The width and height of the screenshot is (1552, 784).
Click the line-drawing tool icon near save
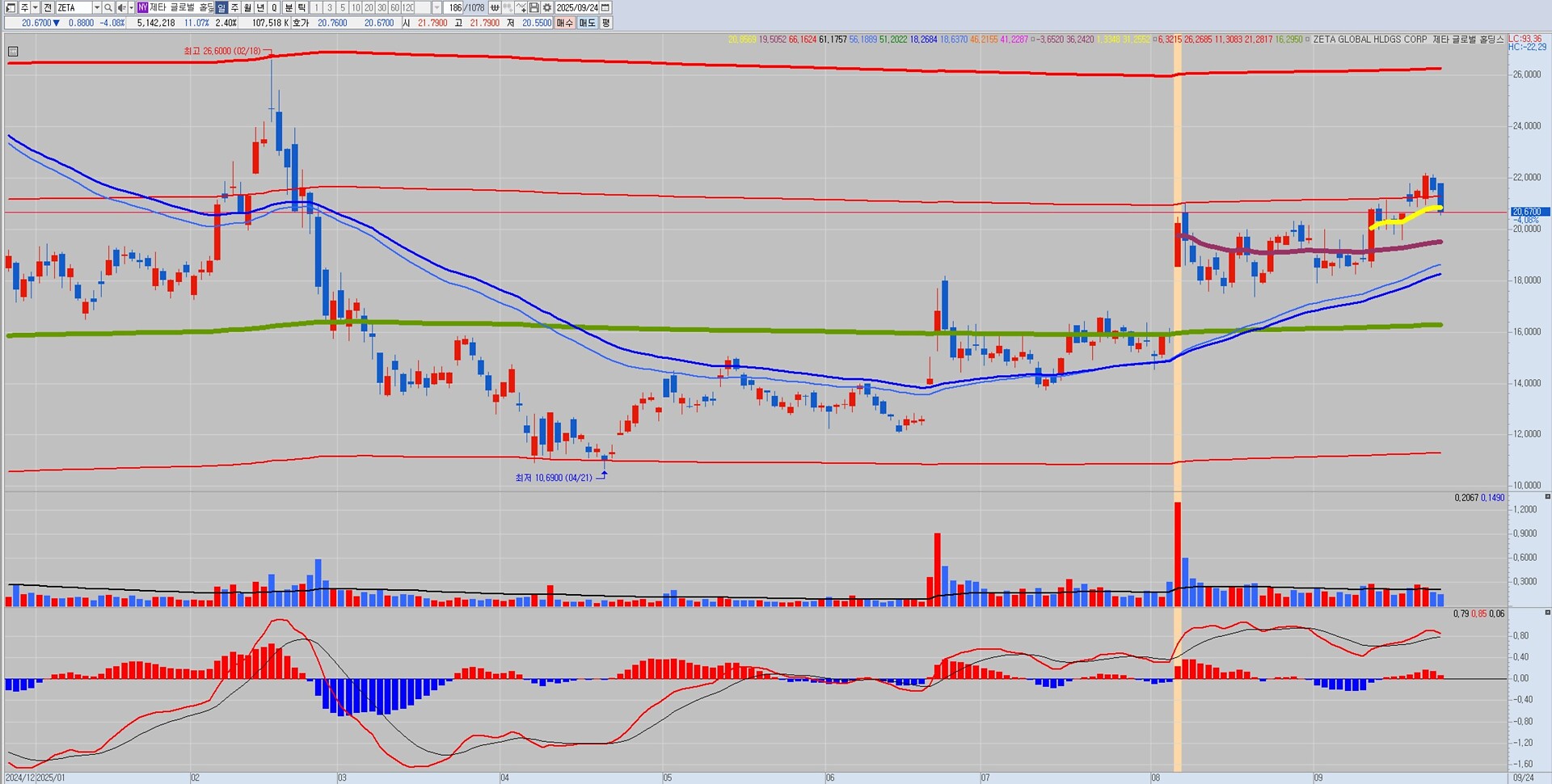tap(521, 7)
